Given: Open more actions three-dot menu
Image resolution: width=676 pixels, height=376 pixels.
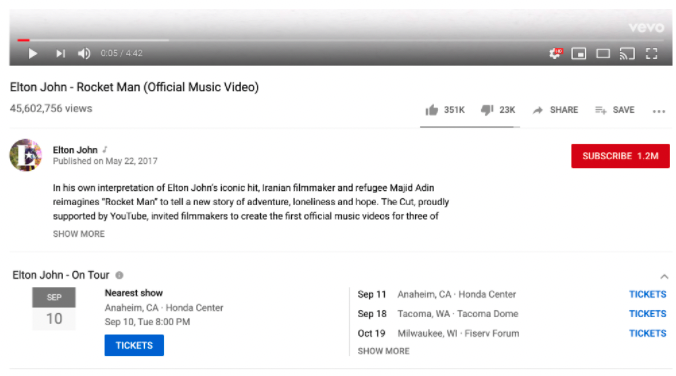Looking at the screenshot, I should [x=659, y=111].
